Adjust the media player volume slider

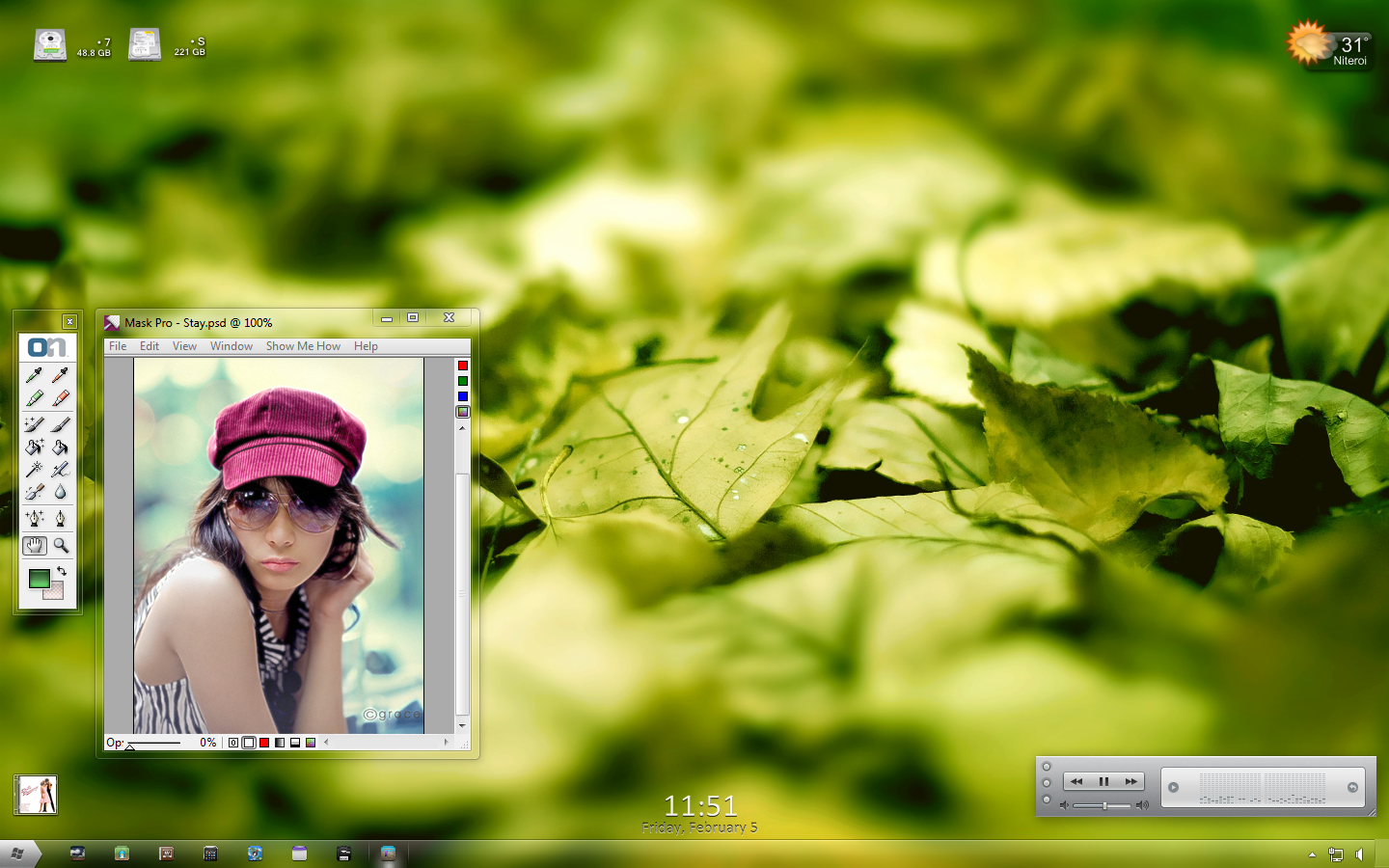[1103, 805]
